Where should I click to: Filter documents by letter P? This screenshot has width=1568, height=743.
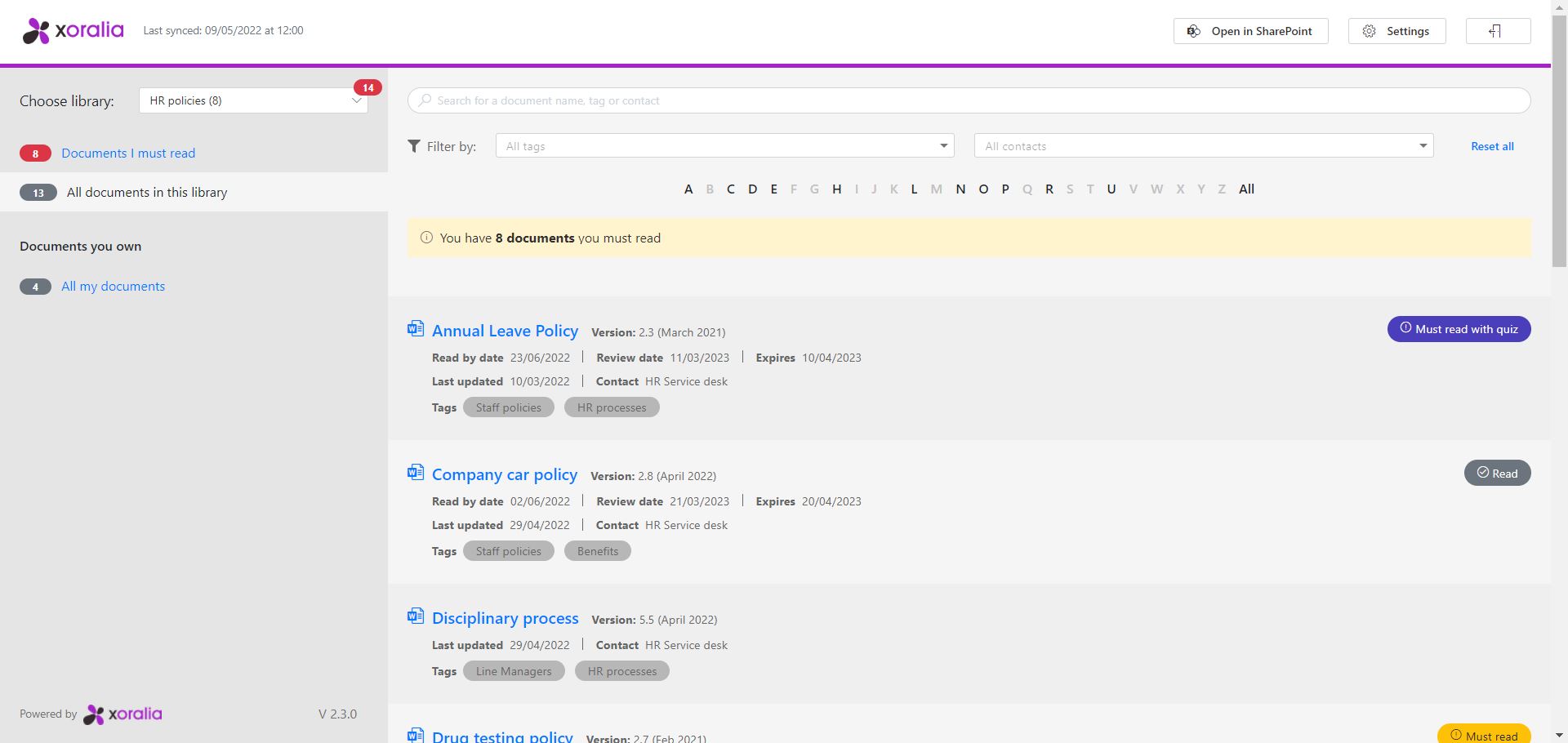pyautogui.click(x=1005, y=189)
